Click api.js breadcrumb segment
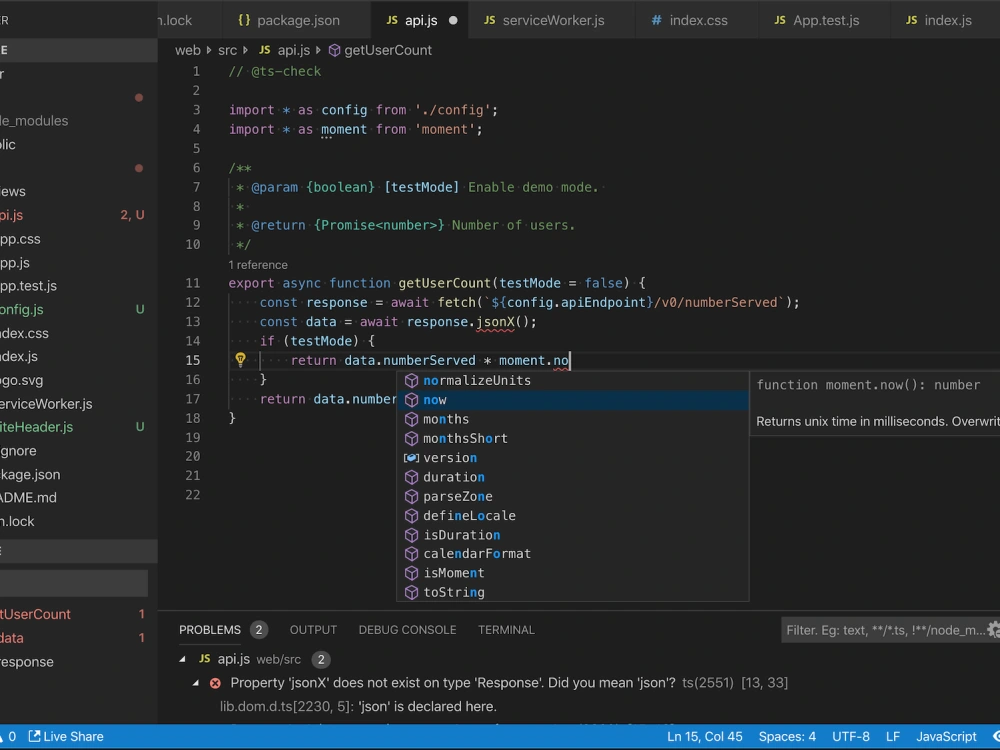 click(284, 50)
